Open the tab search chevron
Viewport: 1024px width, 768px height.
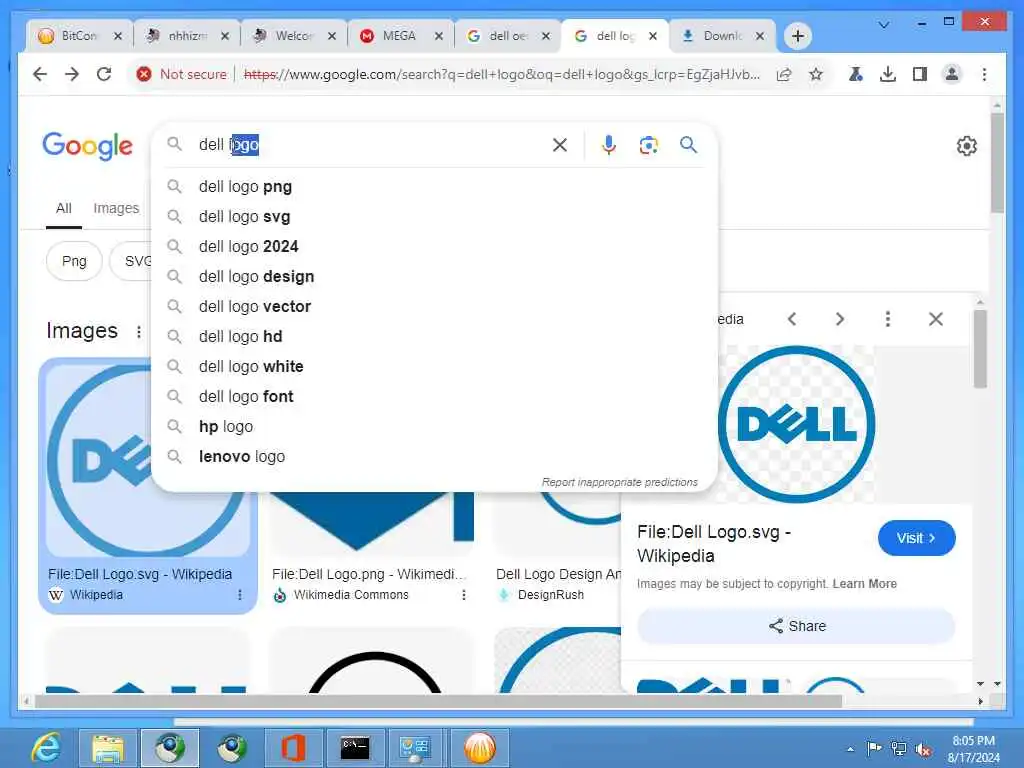[883, 24]
